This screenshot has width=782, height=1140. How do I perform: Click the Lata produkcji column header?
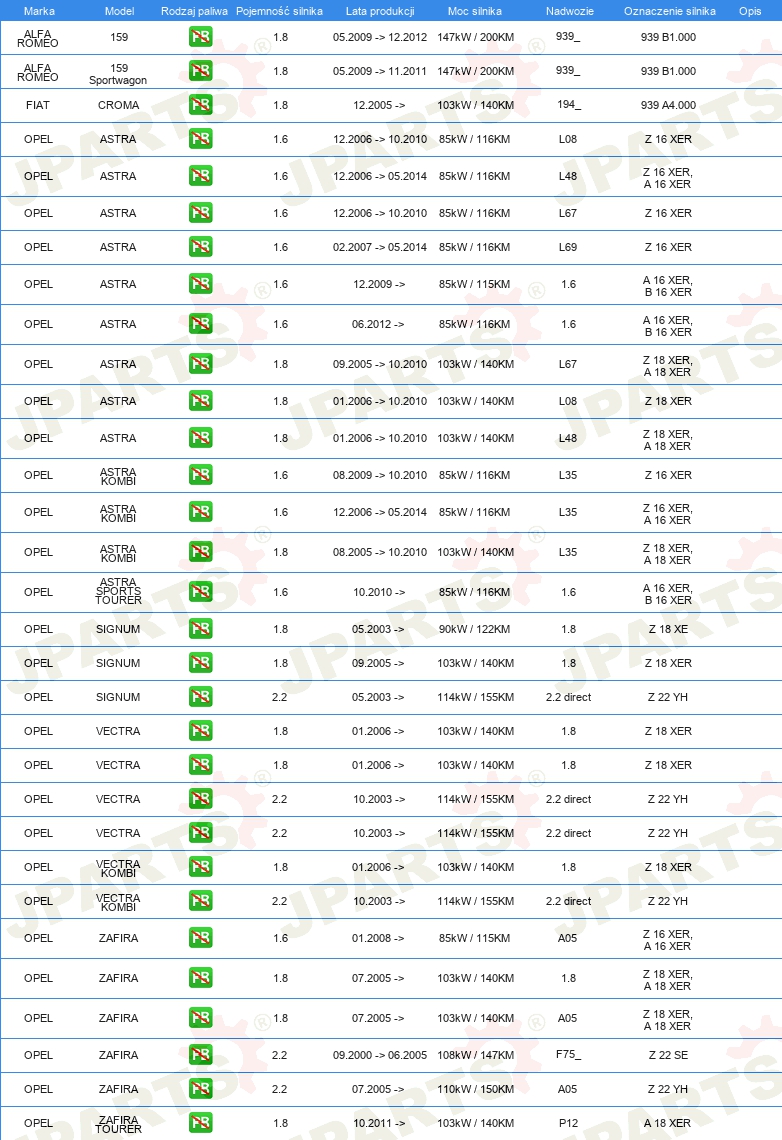[x=380, y=11]
